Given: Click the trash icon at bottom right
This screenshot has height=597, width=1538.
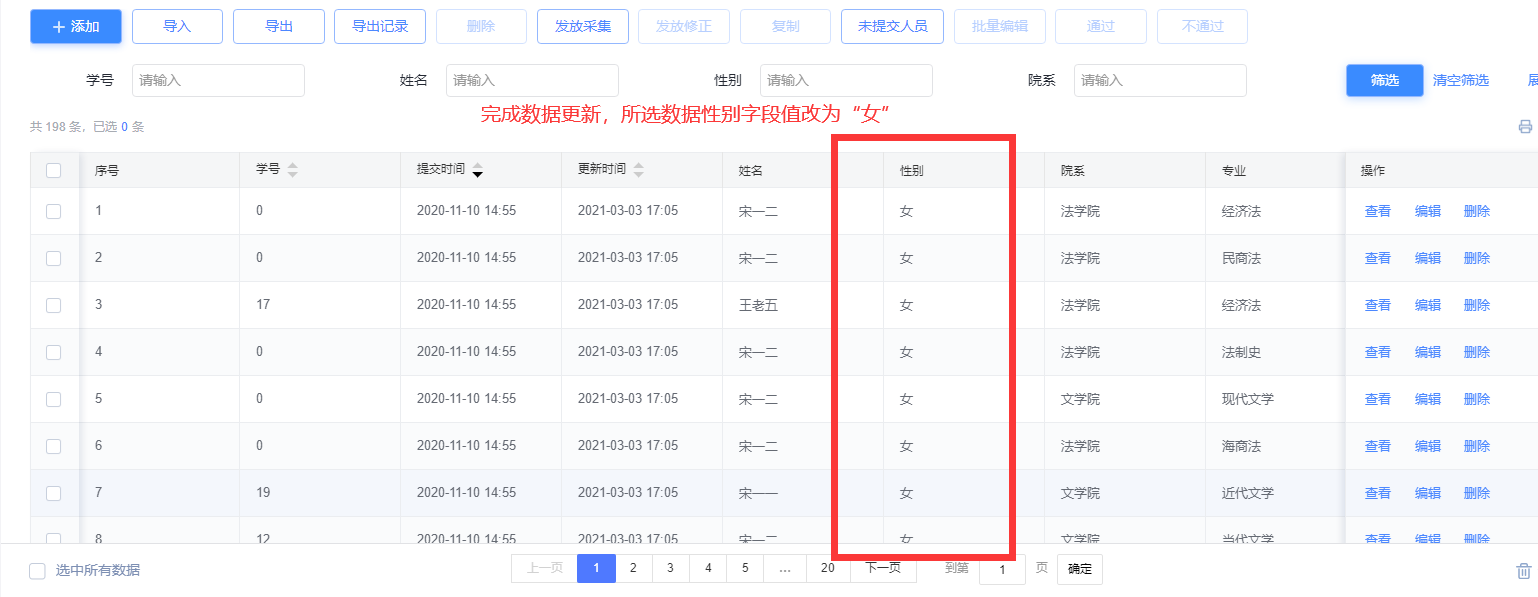Looking at the screenshot, I should pyautogui.click(x=1524, y=571).
